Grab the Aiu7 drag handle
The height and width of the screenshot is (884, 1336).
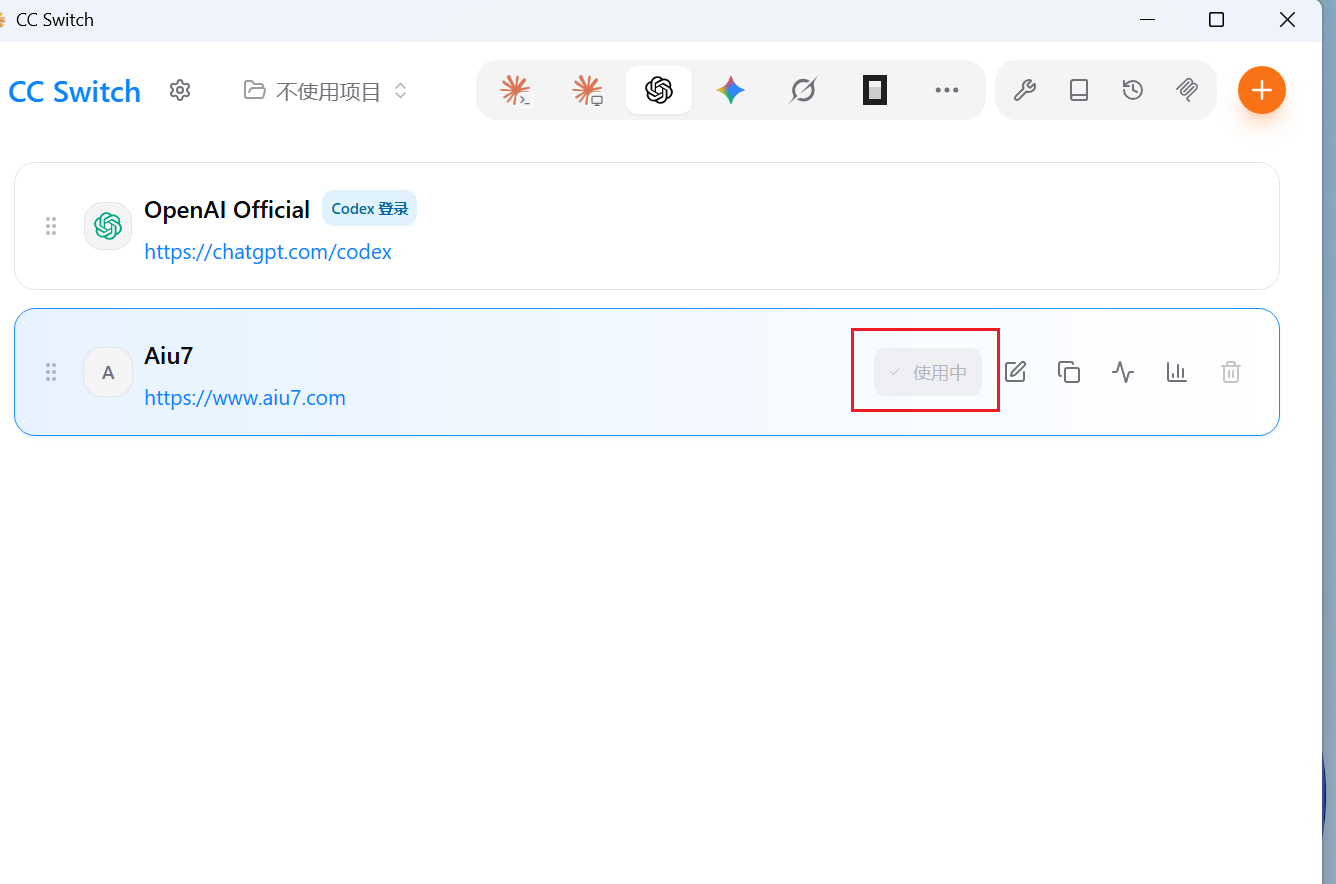pos(51,372)
